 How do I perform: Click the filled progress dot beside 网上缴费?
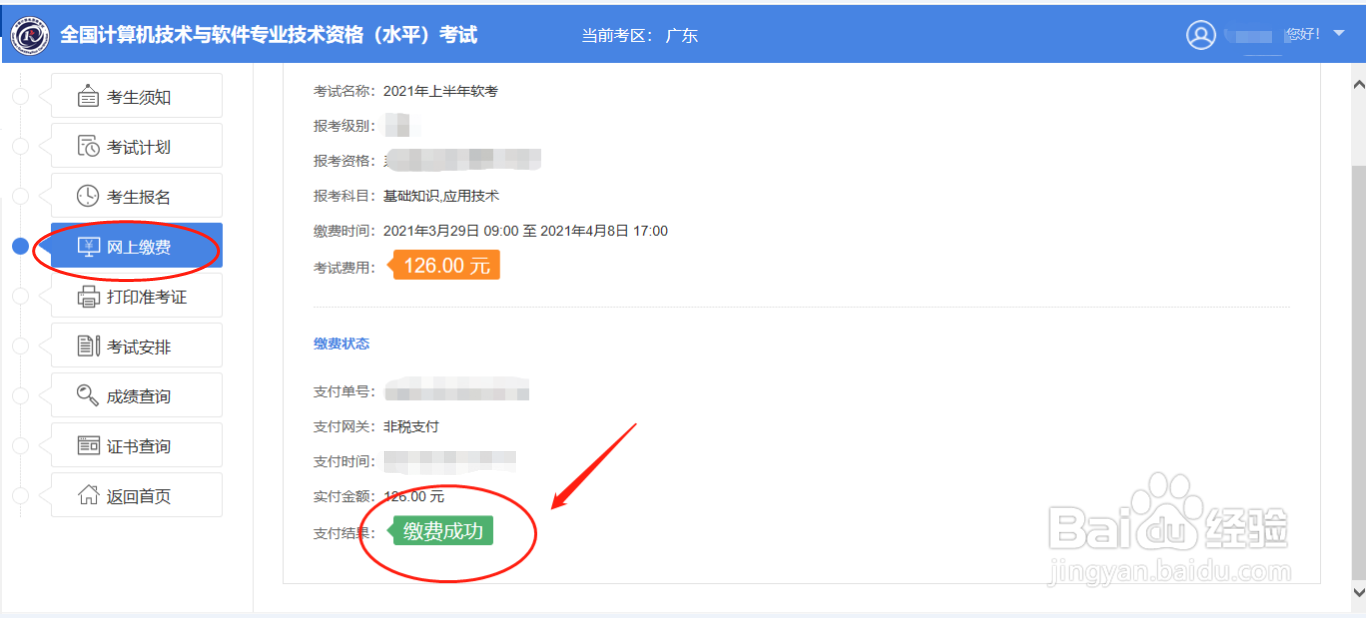(20, 245)
